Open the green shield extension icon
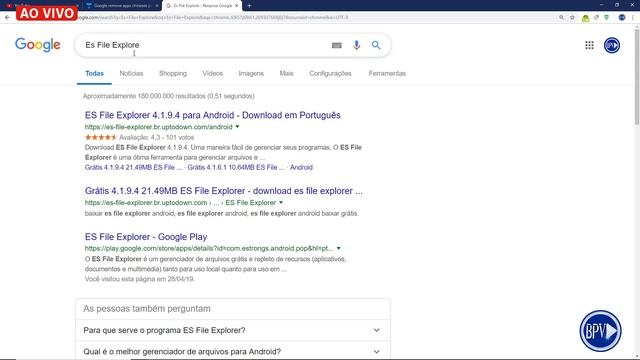 point(607,18)
